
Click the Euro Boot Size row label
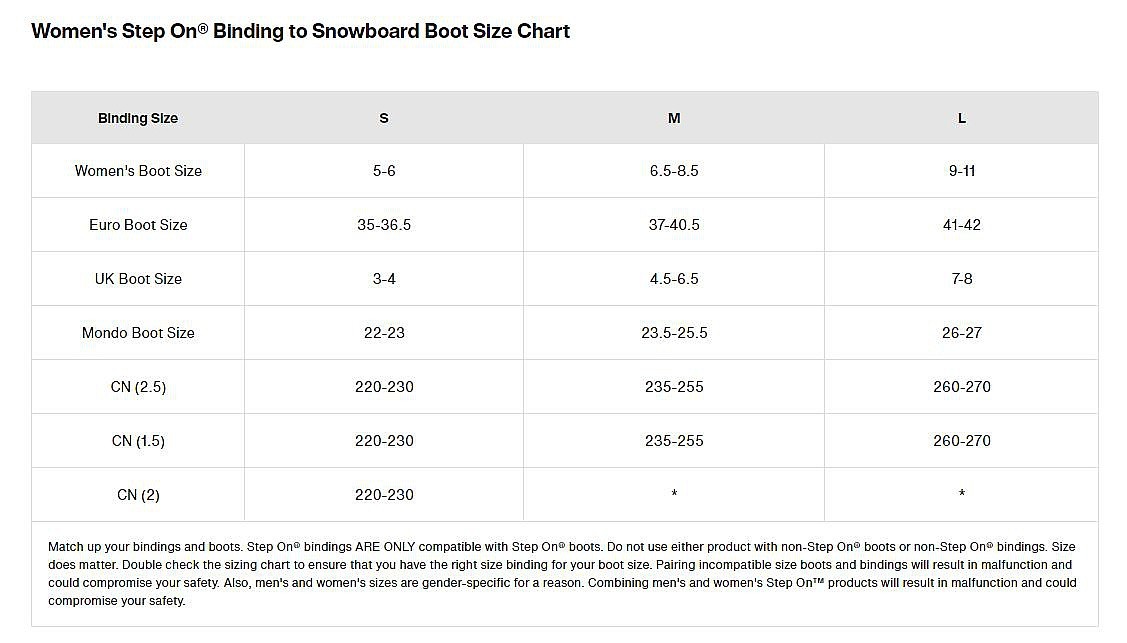138,225
